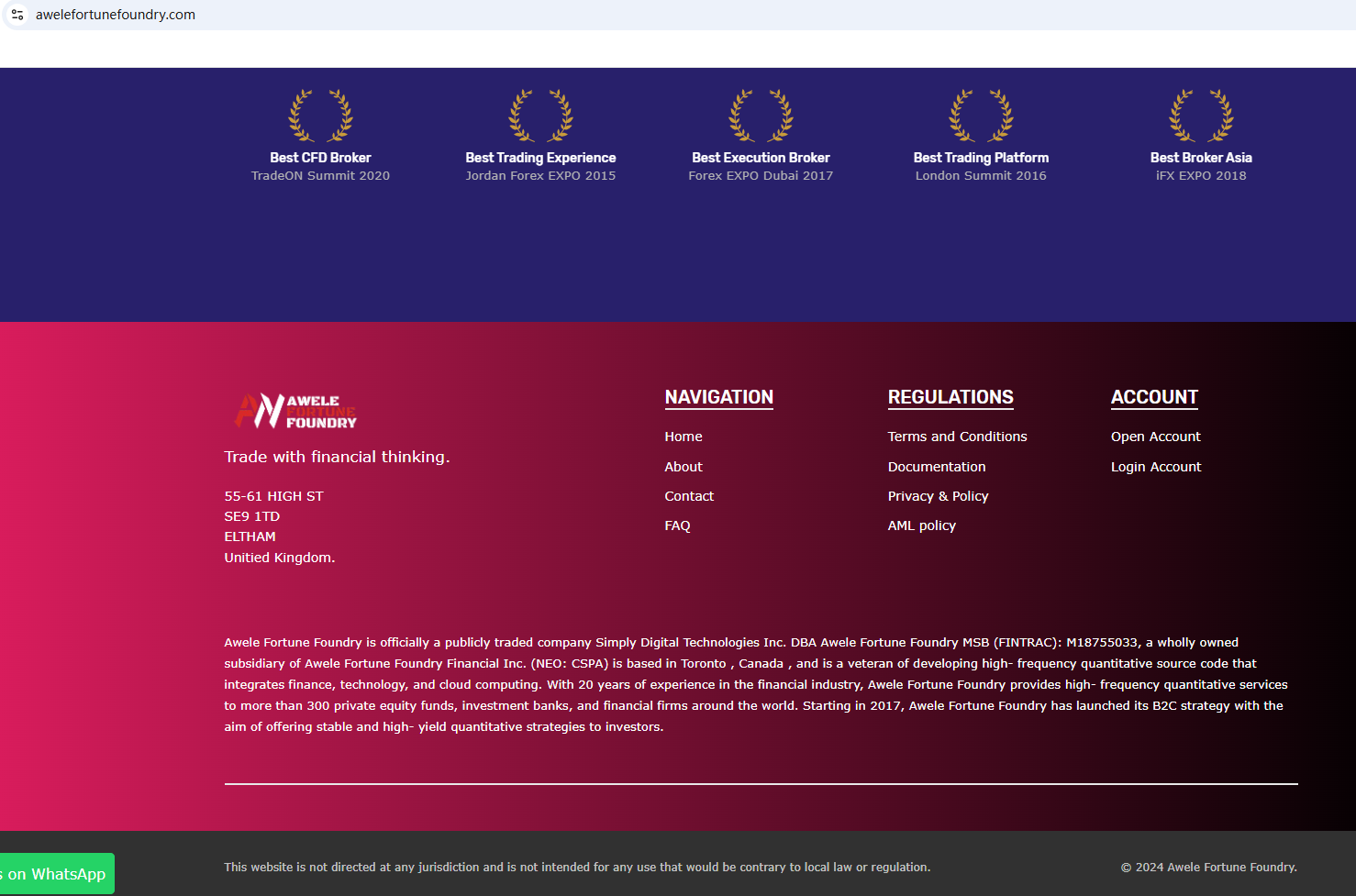This screenshot has height=896, width=1356.
Task: Click the Best Trading Experience laurel wreath
Action: pos(540,116)
